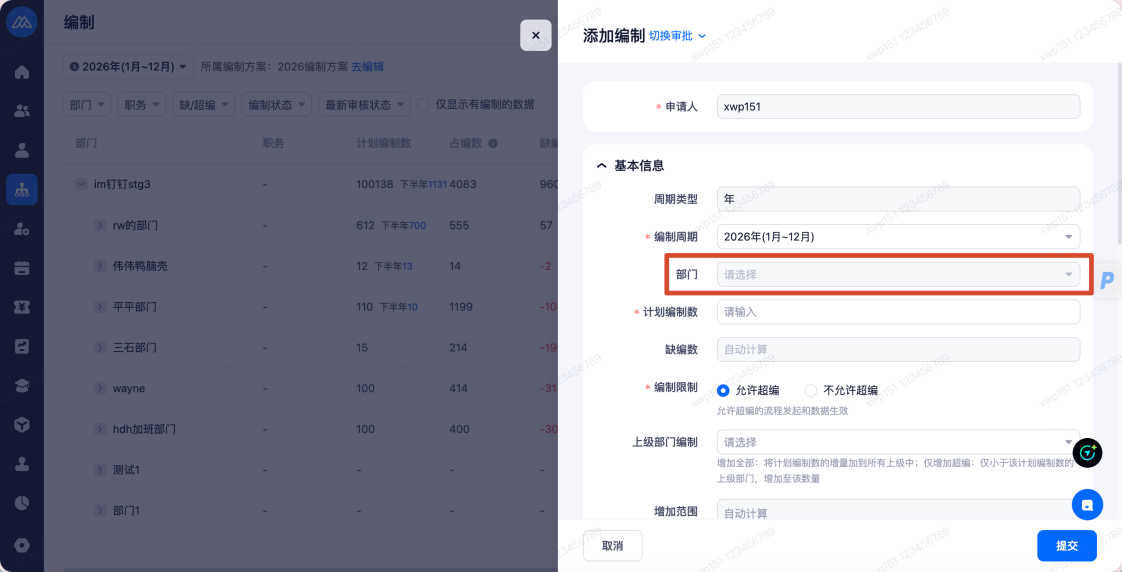Click the 1199 value in 平平部门 row
This screenshot has height=572, width=1122.
point(462,307)
